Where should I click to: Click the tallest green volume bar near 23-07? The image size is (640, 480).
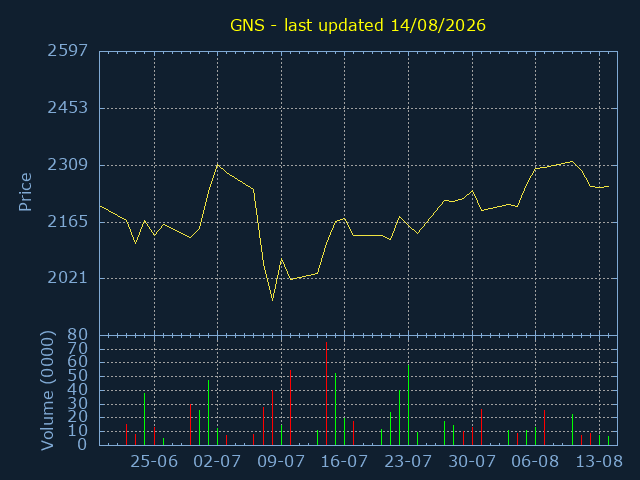point(409,404)
